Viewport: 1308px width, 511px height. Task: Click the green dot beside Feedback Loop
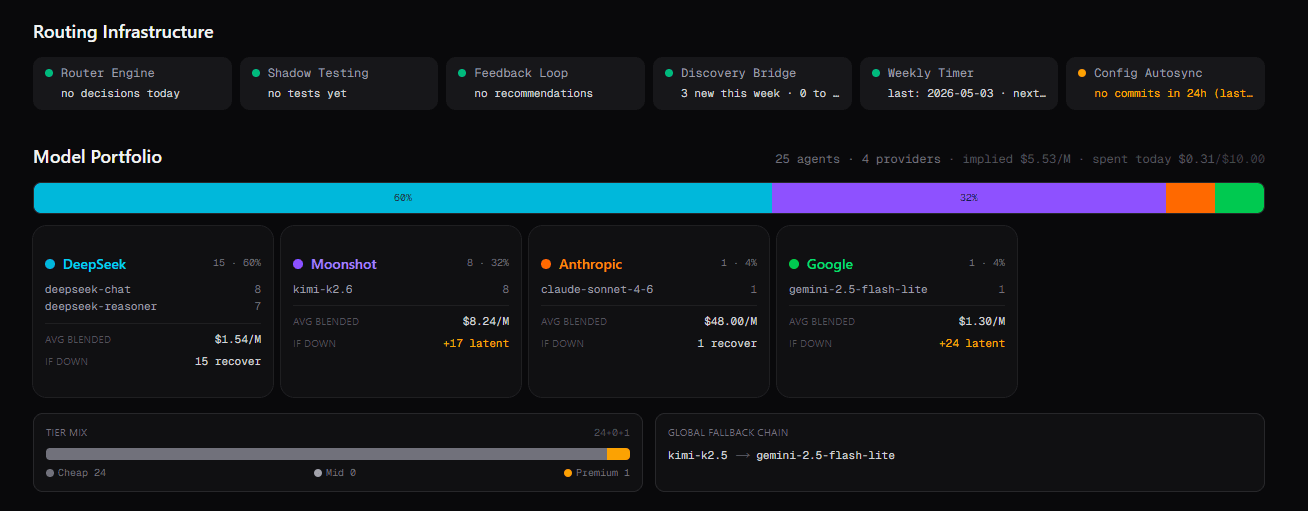click(462, 73)
